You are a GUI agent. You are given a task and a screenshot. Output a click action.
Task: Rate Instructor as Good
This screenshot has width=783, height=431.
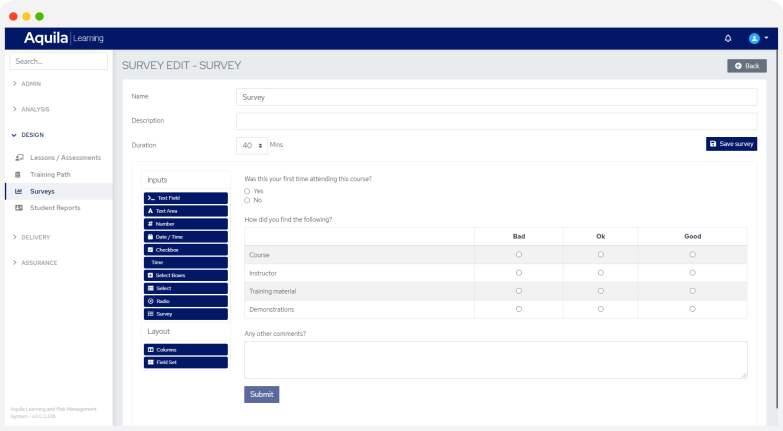[692, 273]
